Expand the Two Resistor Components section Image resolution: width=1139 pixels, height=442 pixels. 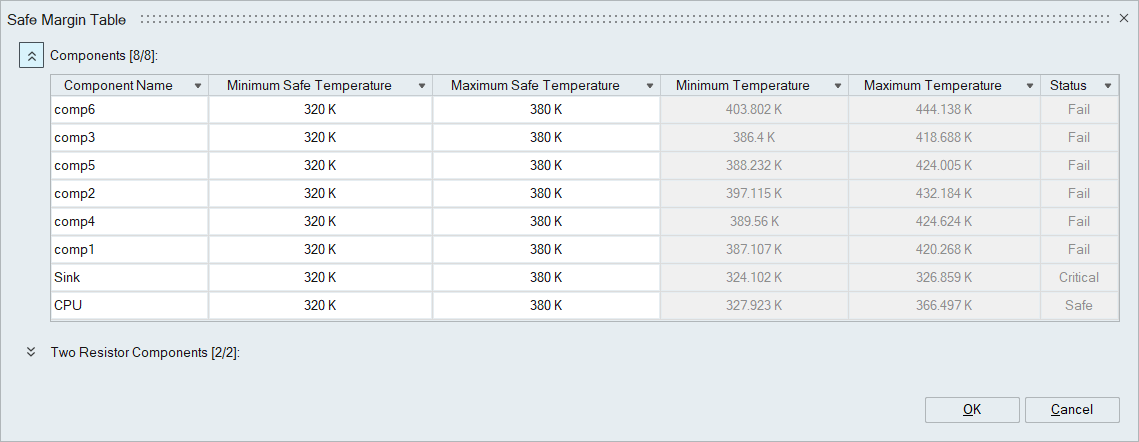(31, 352)
